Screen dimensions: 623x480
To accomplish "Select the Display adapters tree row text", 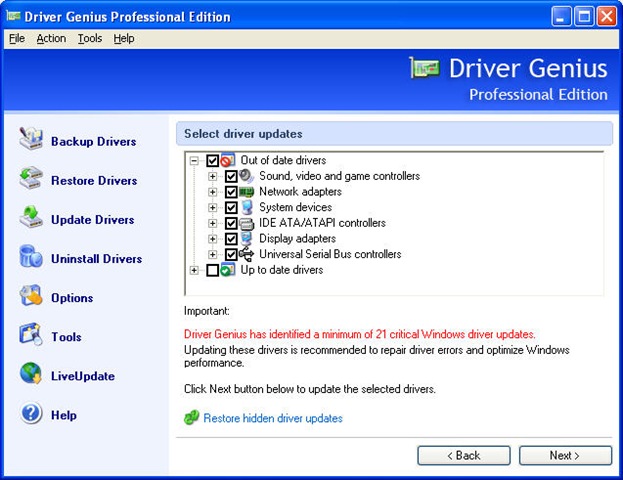I will pyautogui.click(x=298, y=238).
